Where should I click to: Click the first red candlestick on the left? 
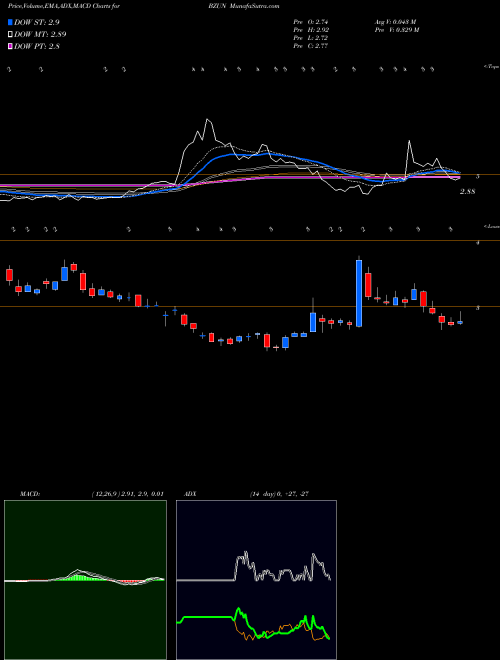pyautogui.click(x=9, y=274)
